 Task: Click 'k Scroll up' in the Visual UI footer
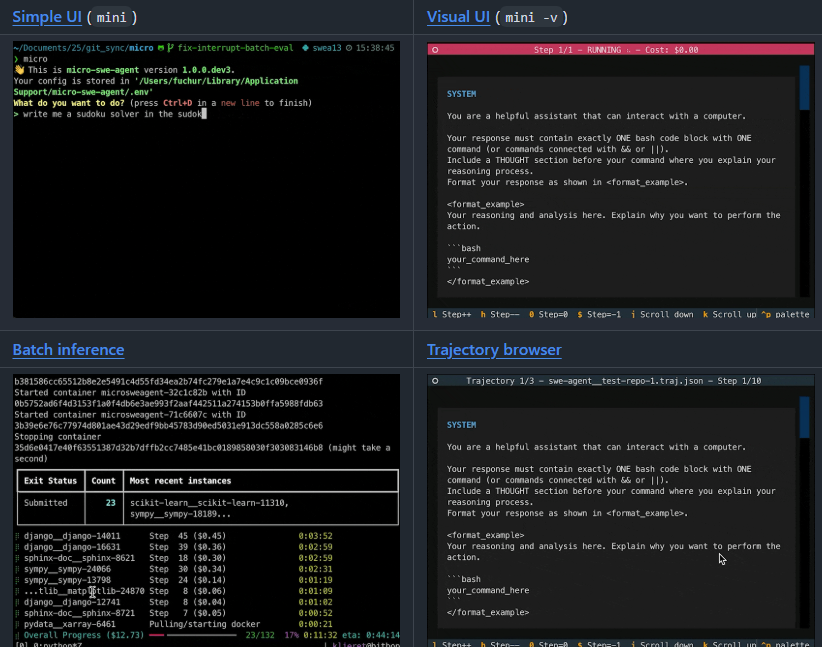pos(729,315)
